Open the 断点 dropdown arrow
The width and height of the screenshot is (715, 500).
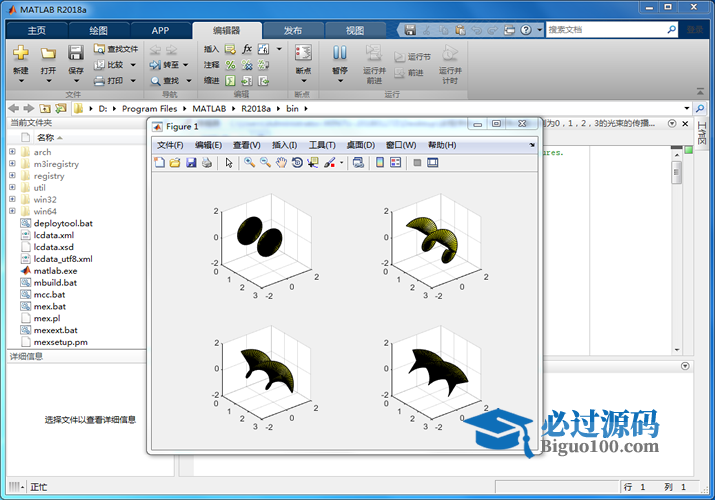point(304,81)
